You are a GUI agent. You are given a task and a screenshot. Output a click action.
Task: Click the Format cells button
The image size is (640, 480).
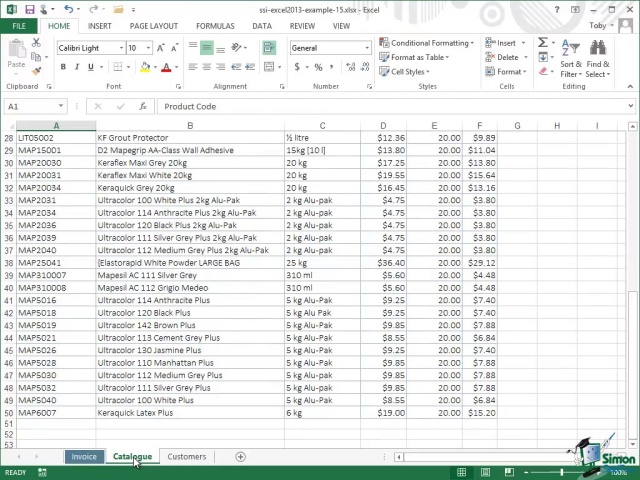506,71
